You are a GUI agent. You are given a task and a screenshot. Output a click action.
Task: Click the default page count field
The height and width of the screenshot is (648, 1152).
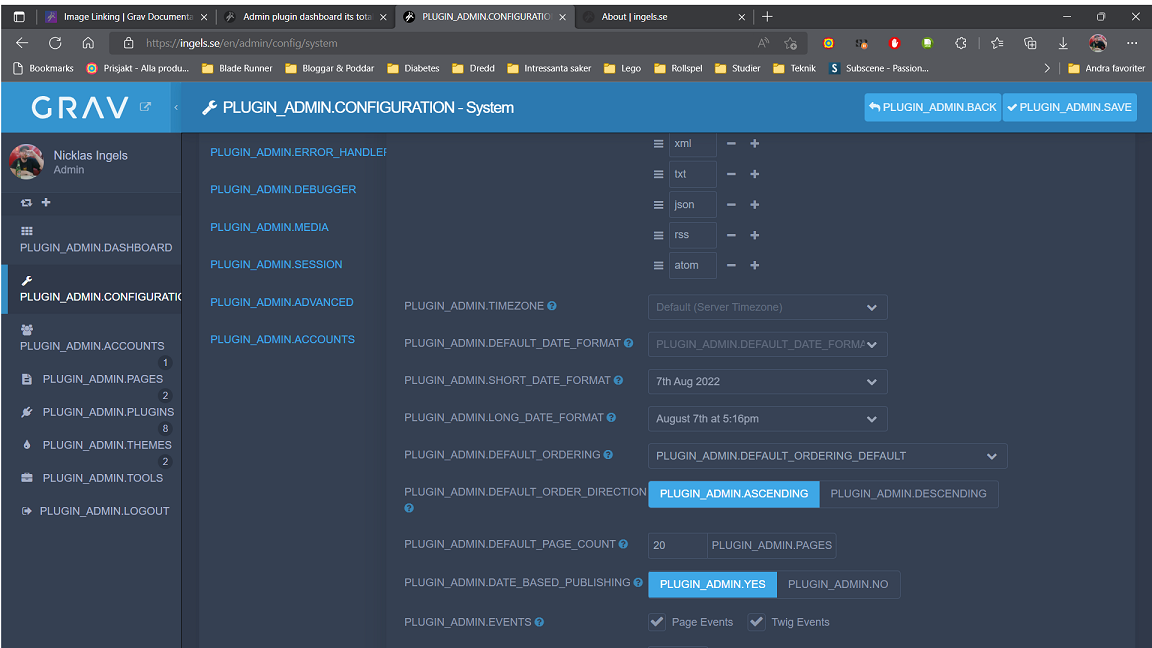click(677, 545)
